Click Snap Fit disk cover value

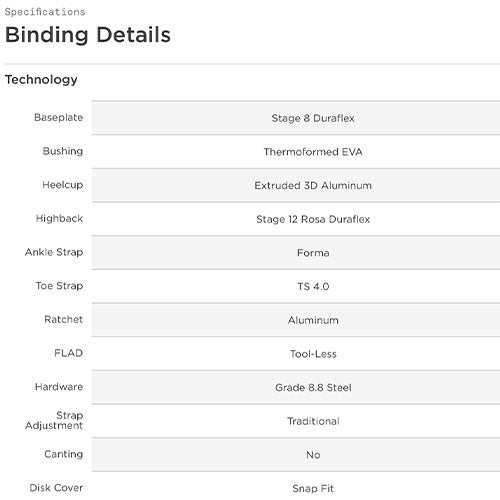313,488
